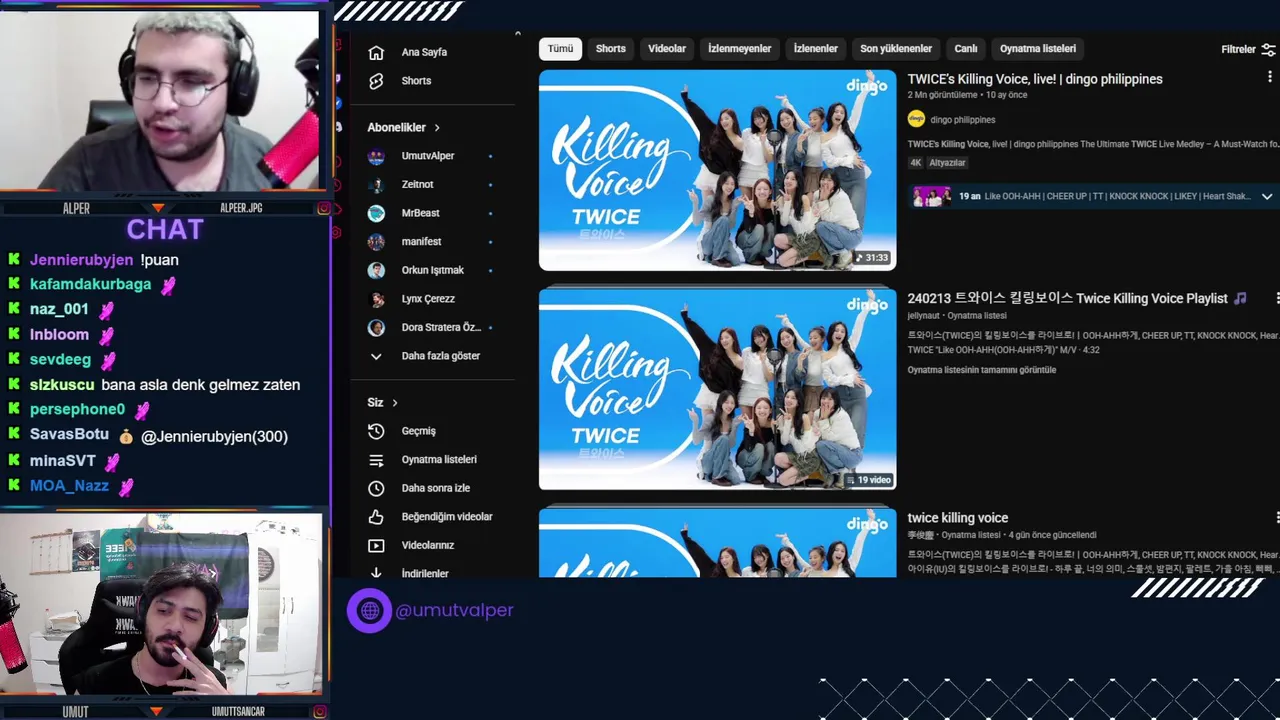Open Lynx Çerezz channel avatar

pos(376,299)
